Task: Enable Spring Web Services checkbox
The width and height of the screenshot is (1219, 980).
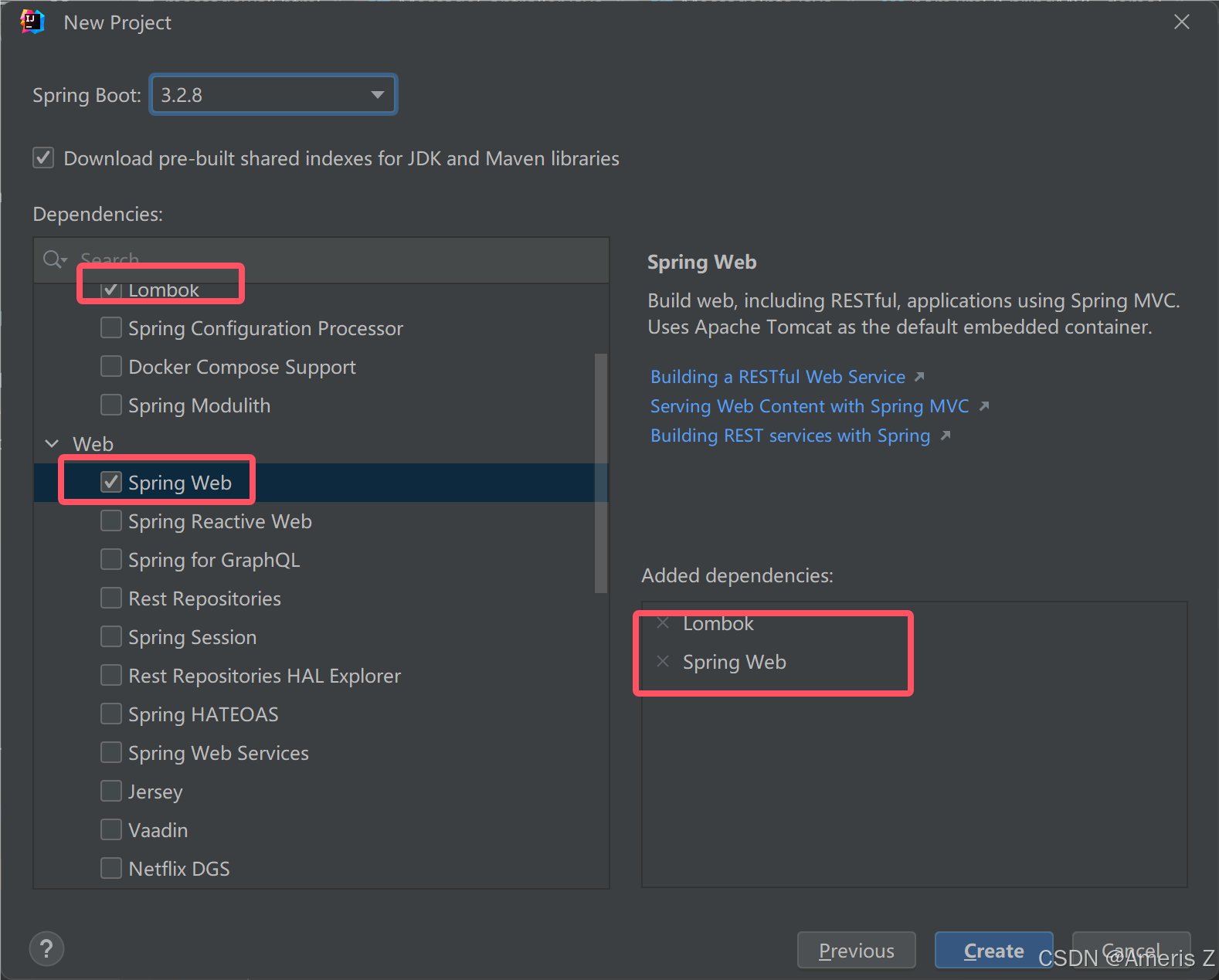Action: (111, 752)
